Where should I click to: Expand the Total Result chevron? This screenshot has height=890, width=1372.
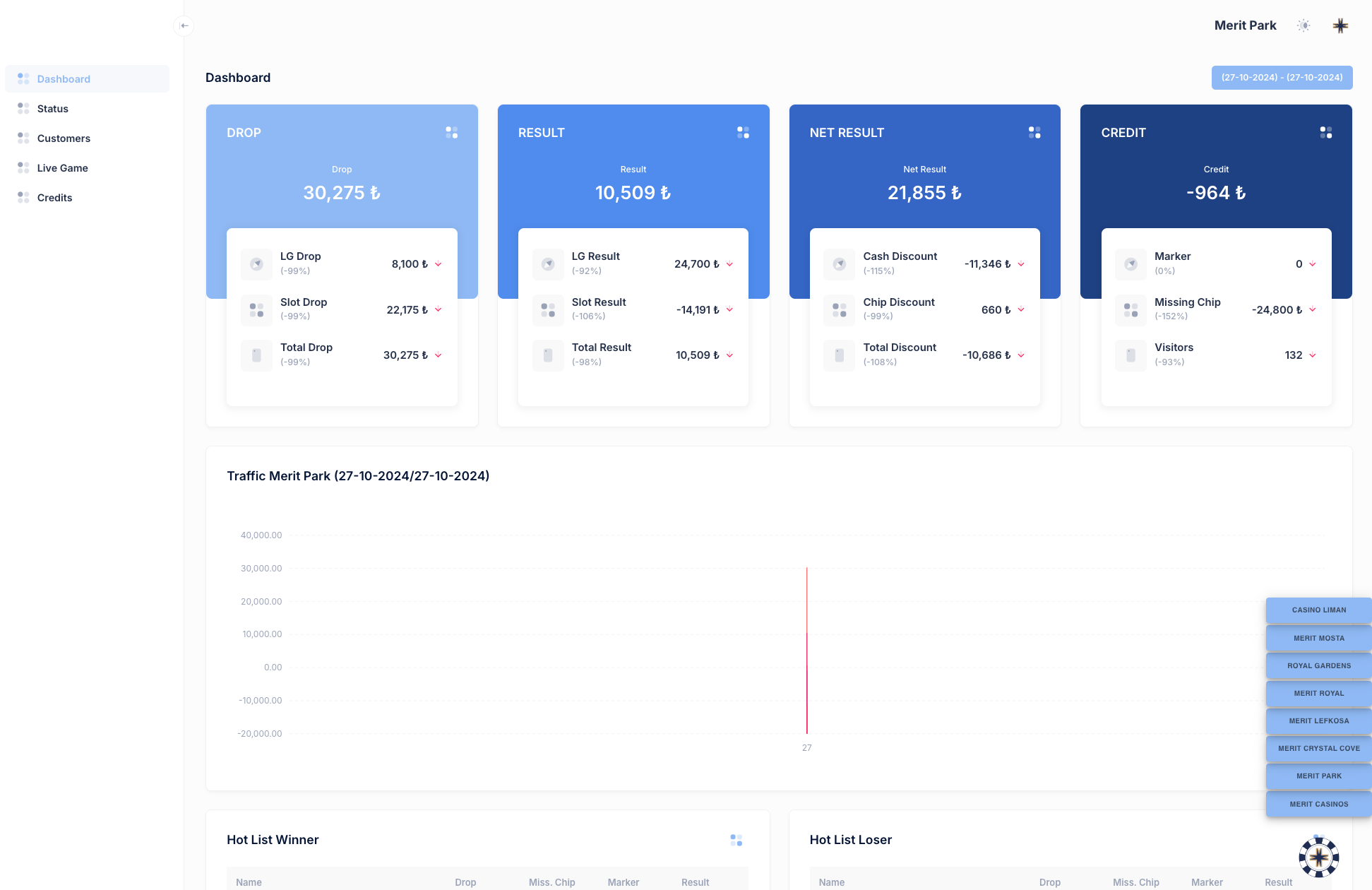point(729,355)
